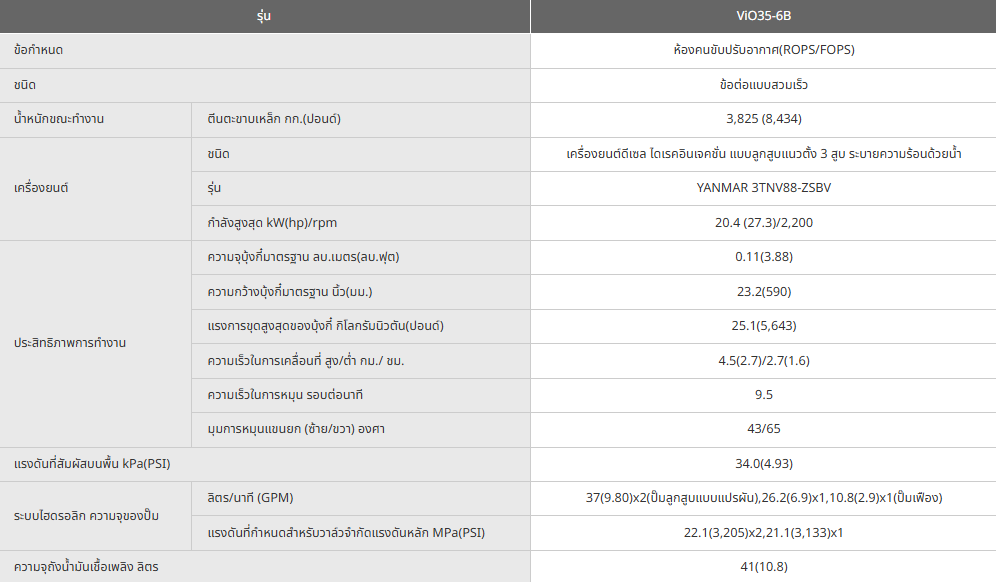
Task: Click the bucket width value 23.2(590)
Action: 763,291
